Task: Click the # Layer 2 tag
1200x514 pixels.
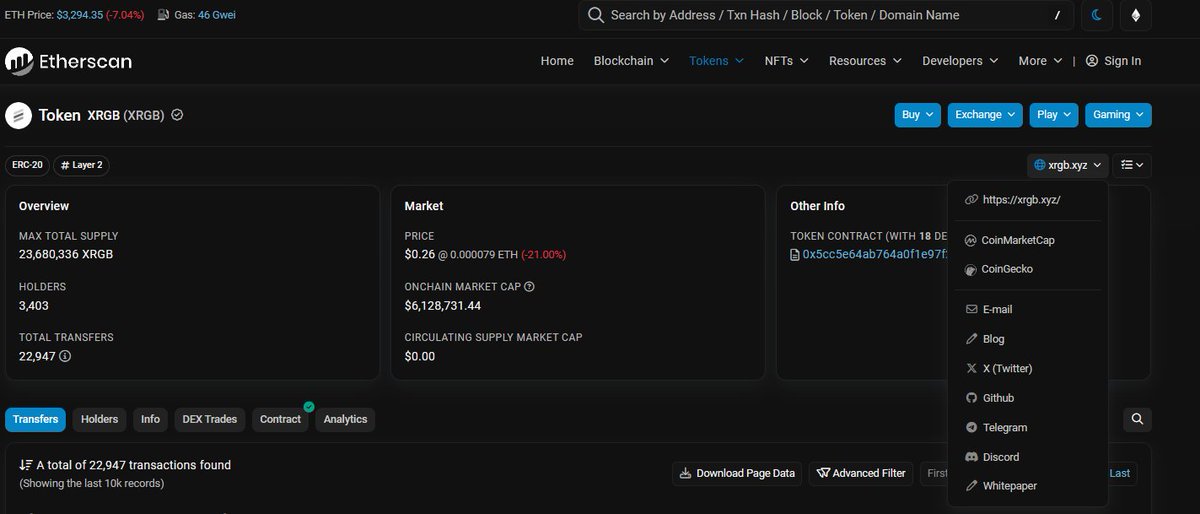Action: click(x=82, y=165)
